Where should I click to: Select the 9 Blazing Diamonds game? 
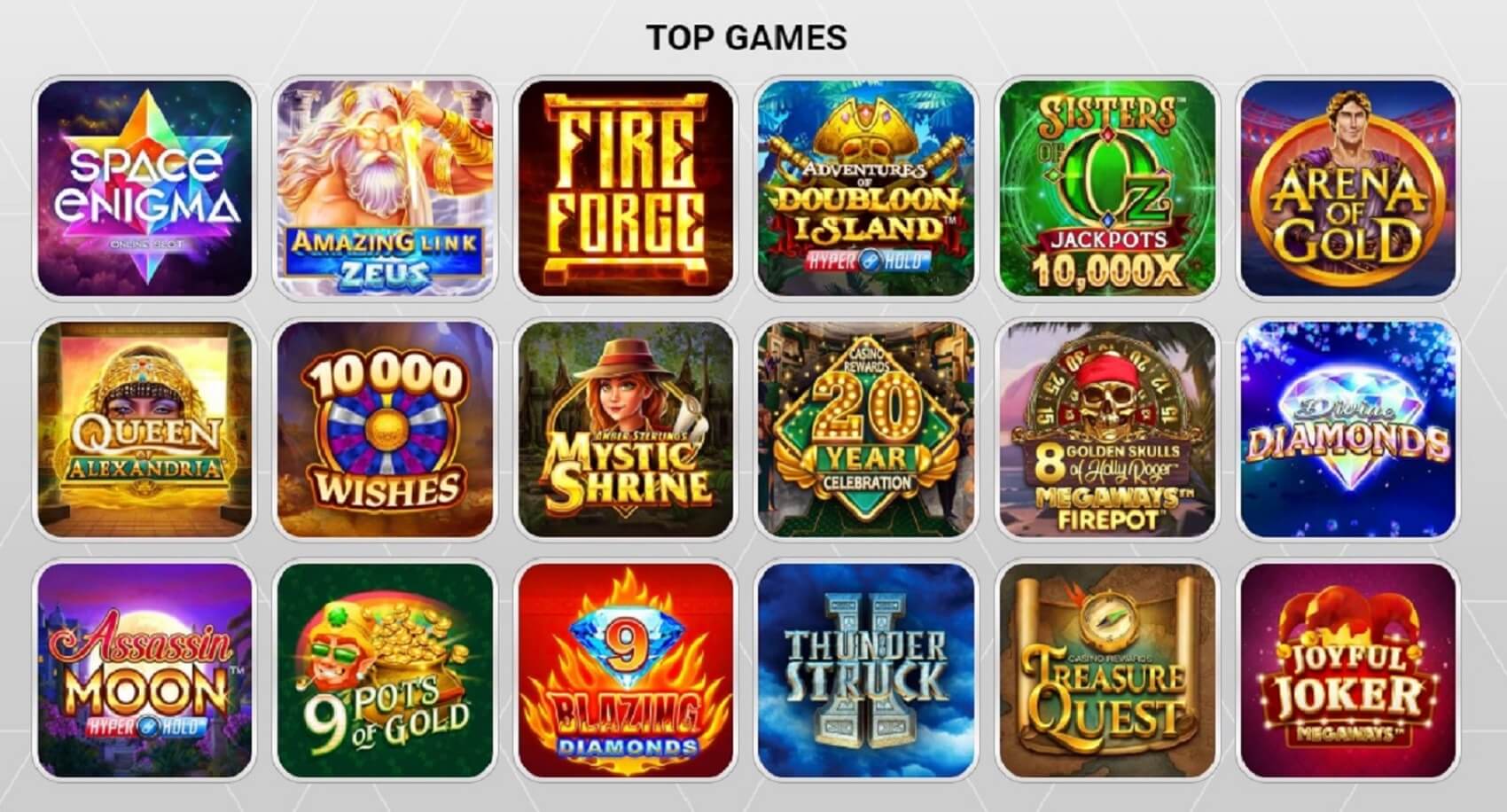pyautogui.click(x=626, y=670)
